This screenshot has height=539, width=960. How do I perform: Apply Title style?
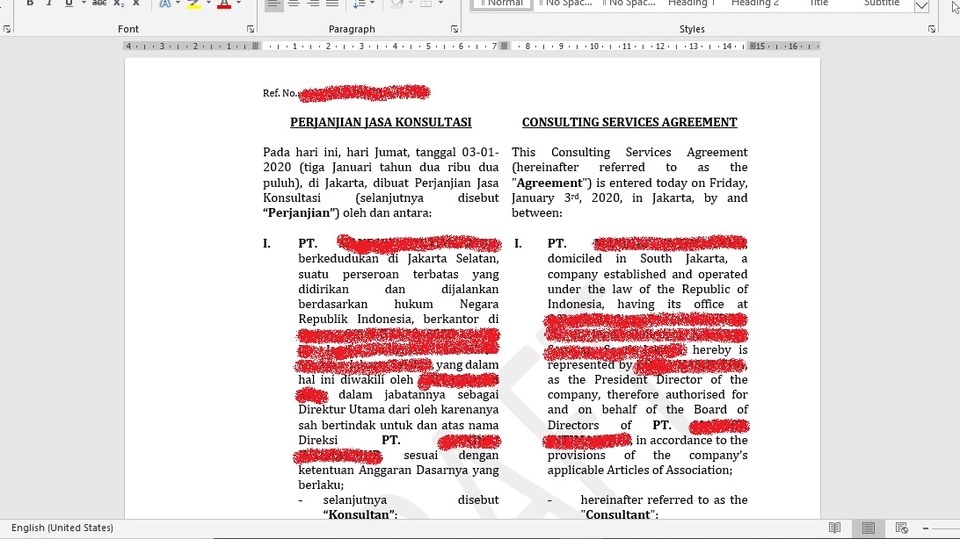pos(818,3)
